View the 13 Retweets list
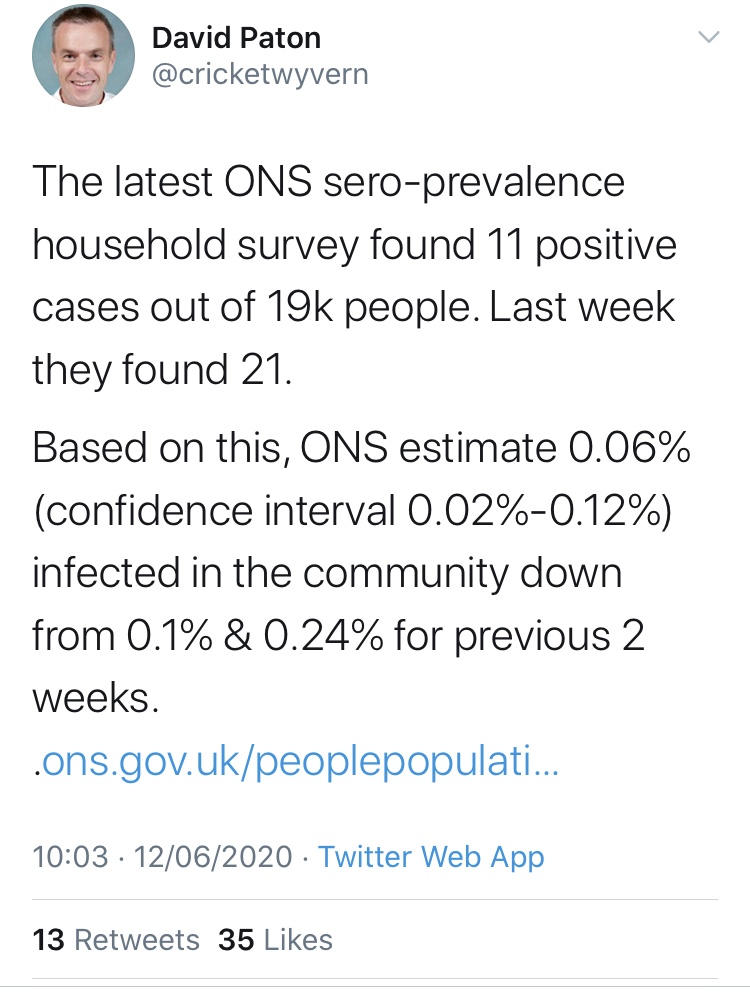750x992 pixels. click(116, 939)
